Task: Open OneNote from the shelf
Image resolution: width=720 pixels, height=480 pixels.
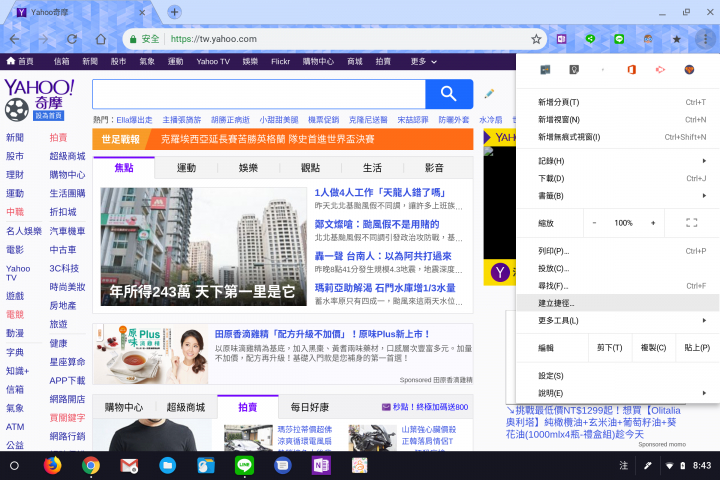Action: tap(321, 466)
